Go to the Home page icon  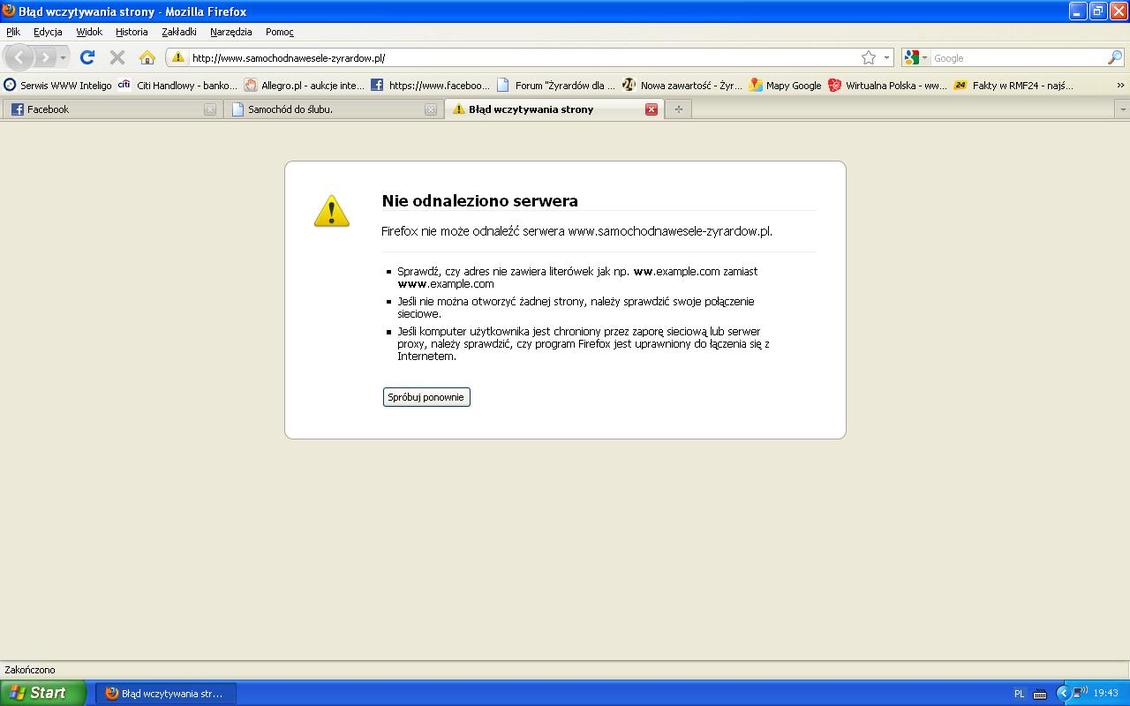coord(147,58)
